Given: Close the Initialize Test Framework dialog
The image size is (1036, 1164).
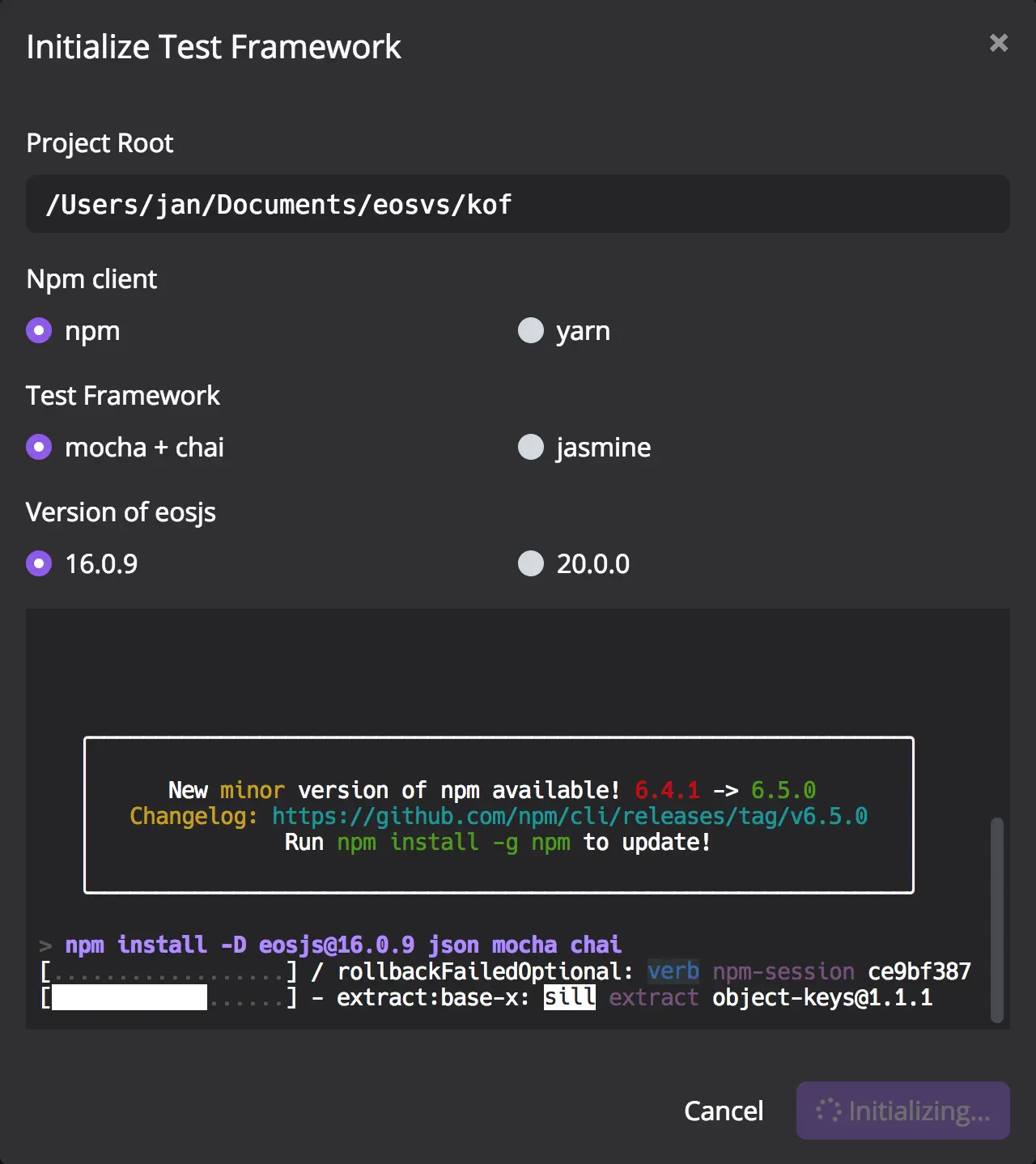Looking at the screenshot, I should tap(998, 43).
